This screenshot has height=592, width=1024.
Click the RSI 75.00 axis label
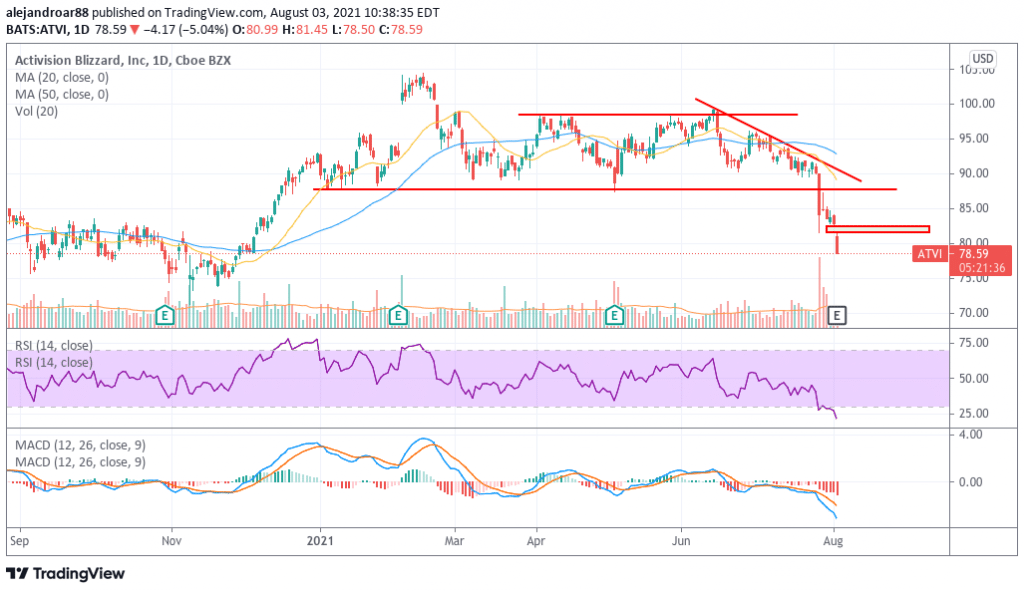click(x=973, y=343)
